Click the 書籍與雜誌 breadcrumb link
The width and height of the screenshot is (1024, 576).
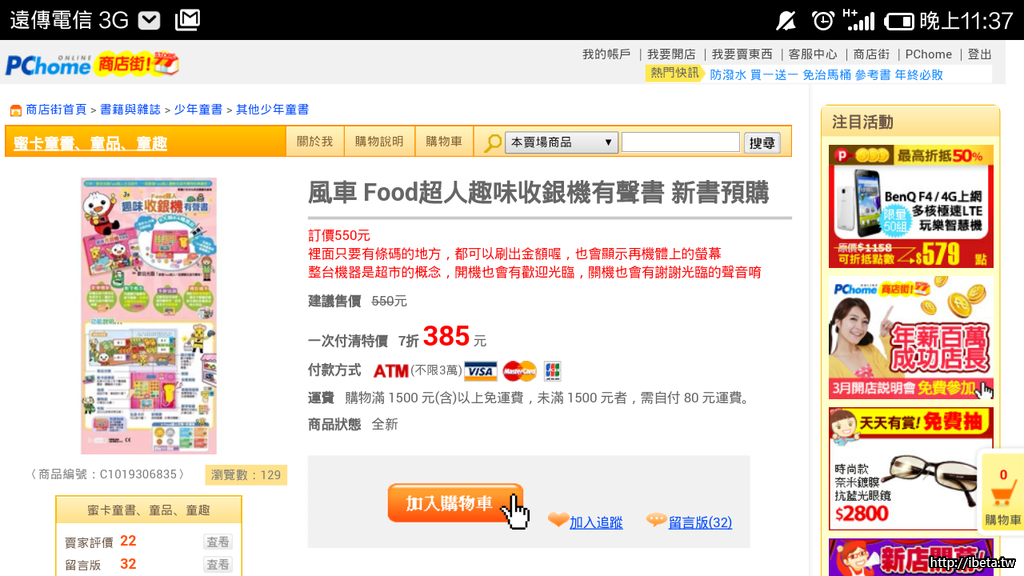[x=130, y=110]
